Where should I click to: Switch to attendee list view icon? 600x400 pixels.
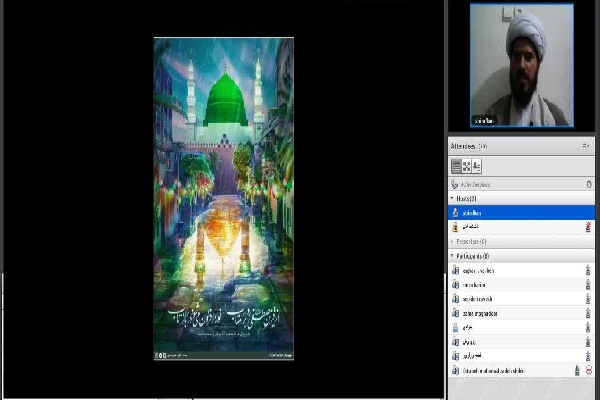[x=456, y=166]
